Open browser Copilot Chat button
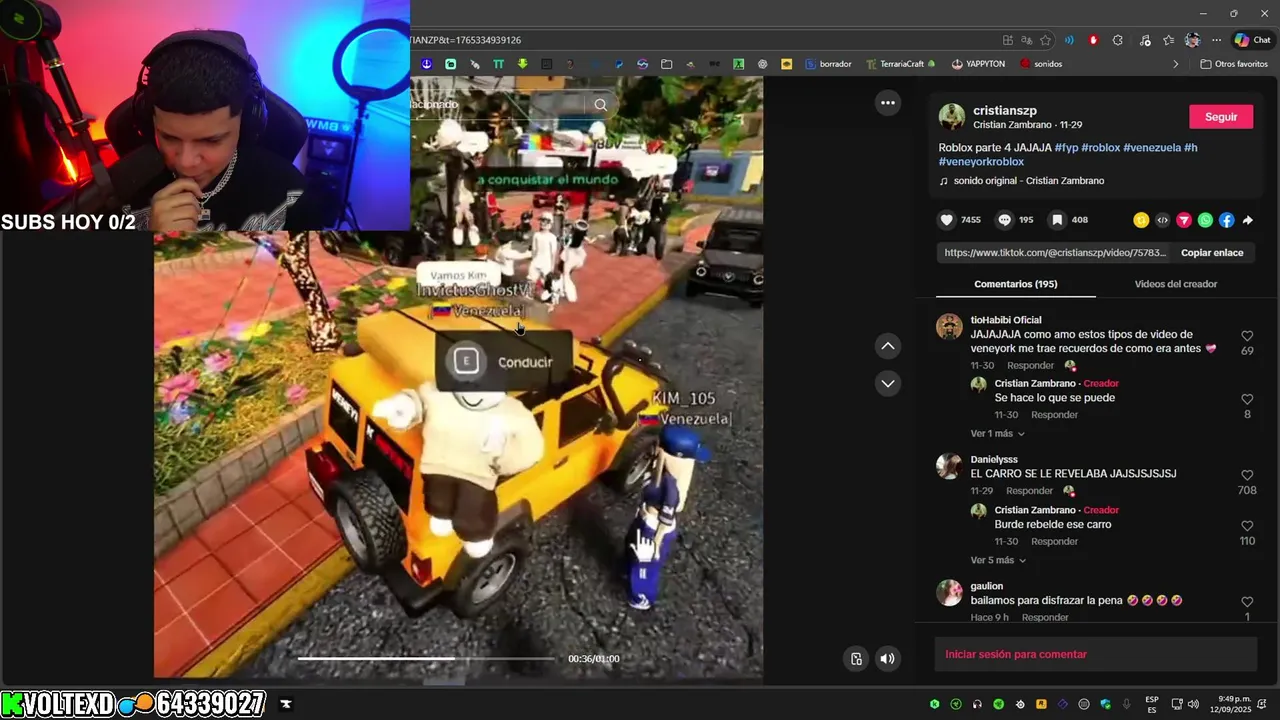The image size is (1280, 720). click(x=1253, y=40)
